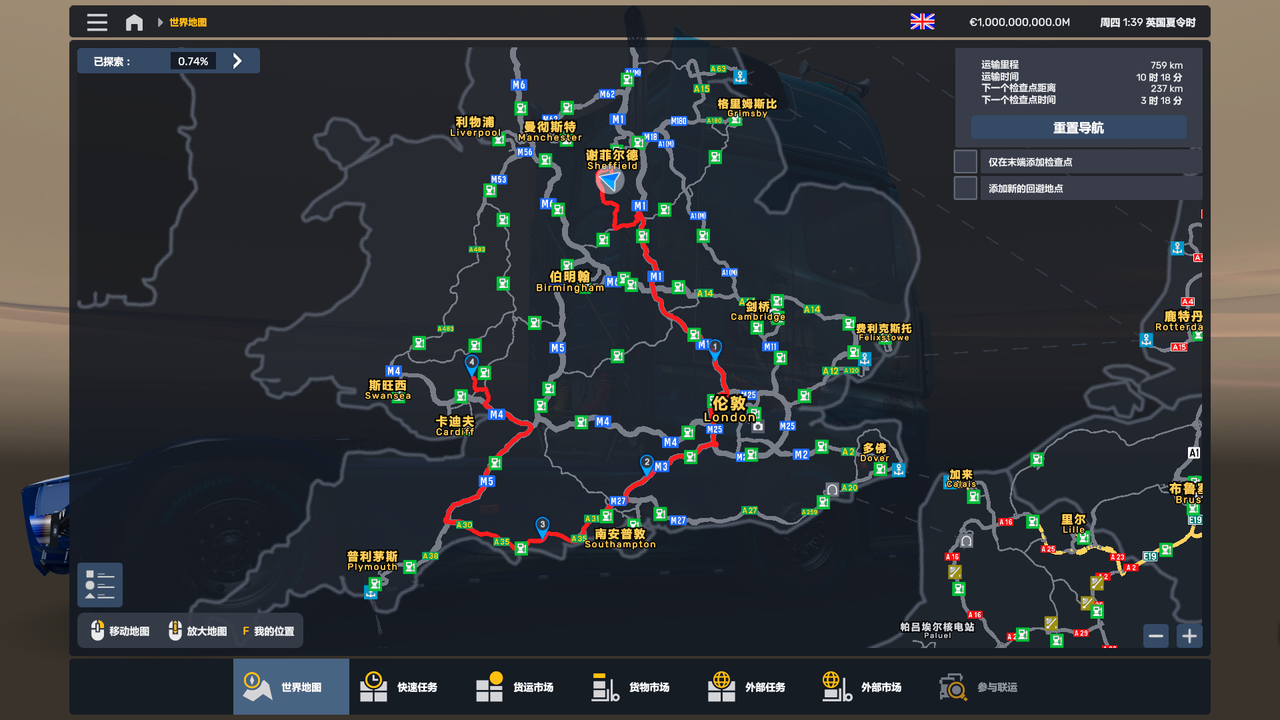The width and height of the screenshot is (1280, 720).
Task: Click 格里姆斯比 Grimsby city label
Action: 747,108
